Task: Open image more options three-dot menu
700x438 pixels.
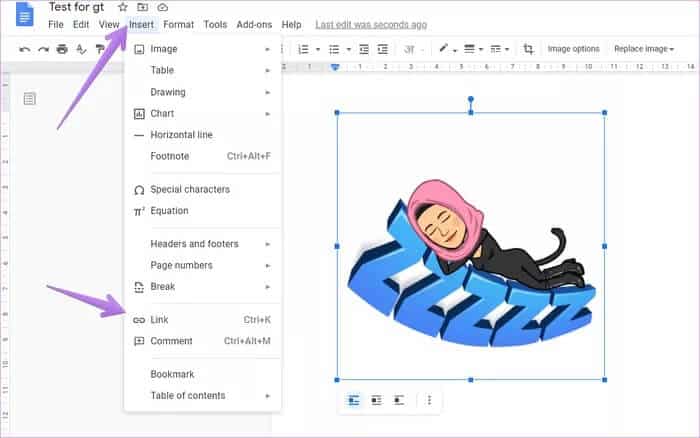Action: (429, 400)
